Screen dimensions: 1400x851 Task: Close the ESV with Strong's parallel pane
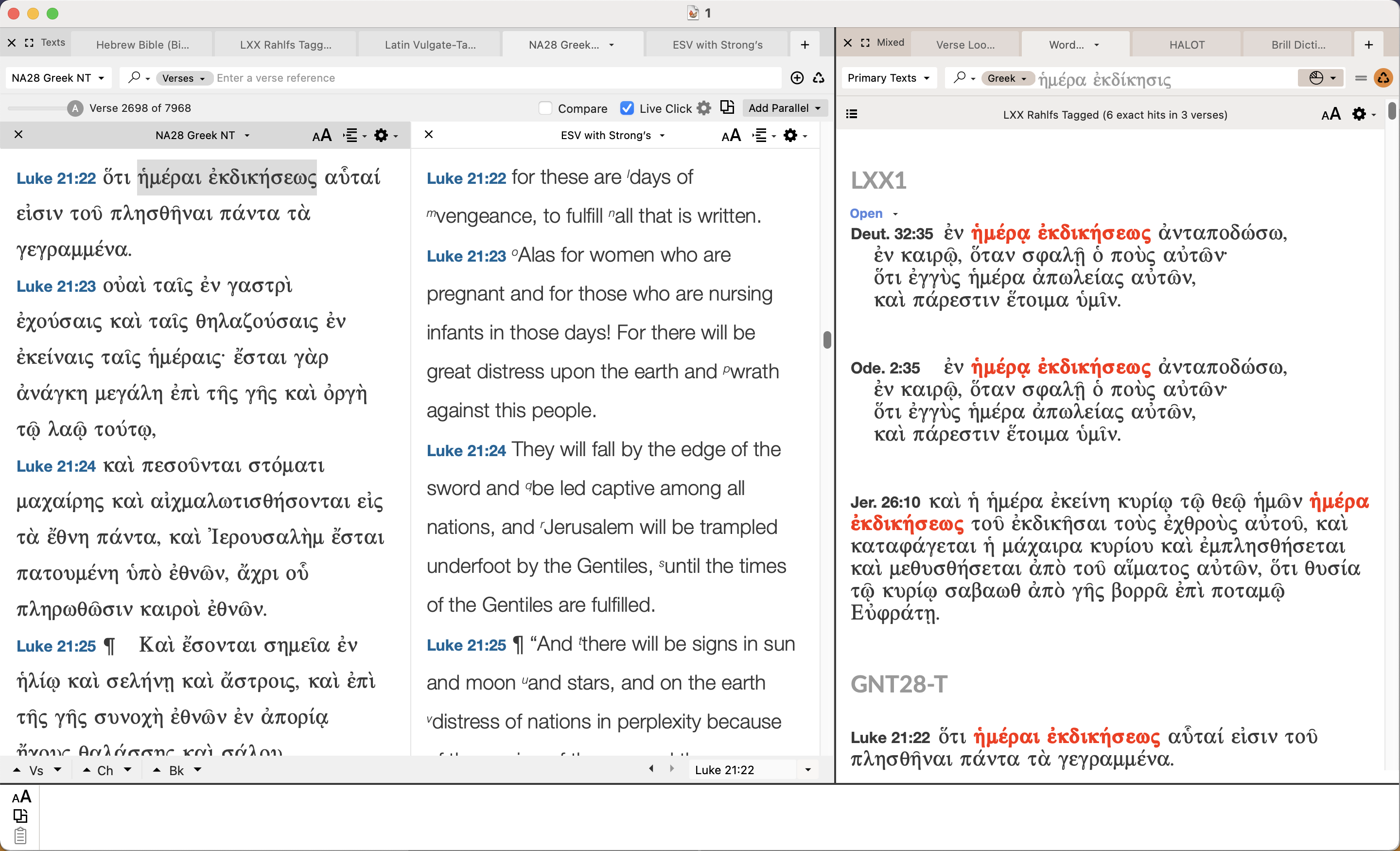[429, 134]
